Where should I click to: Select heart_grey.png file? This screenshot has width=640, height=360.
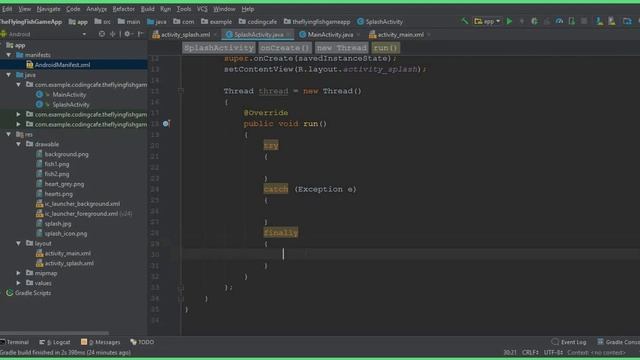[x=60, y=184]
